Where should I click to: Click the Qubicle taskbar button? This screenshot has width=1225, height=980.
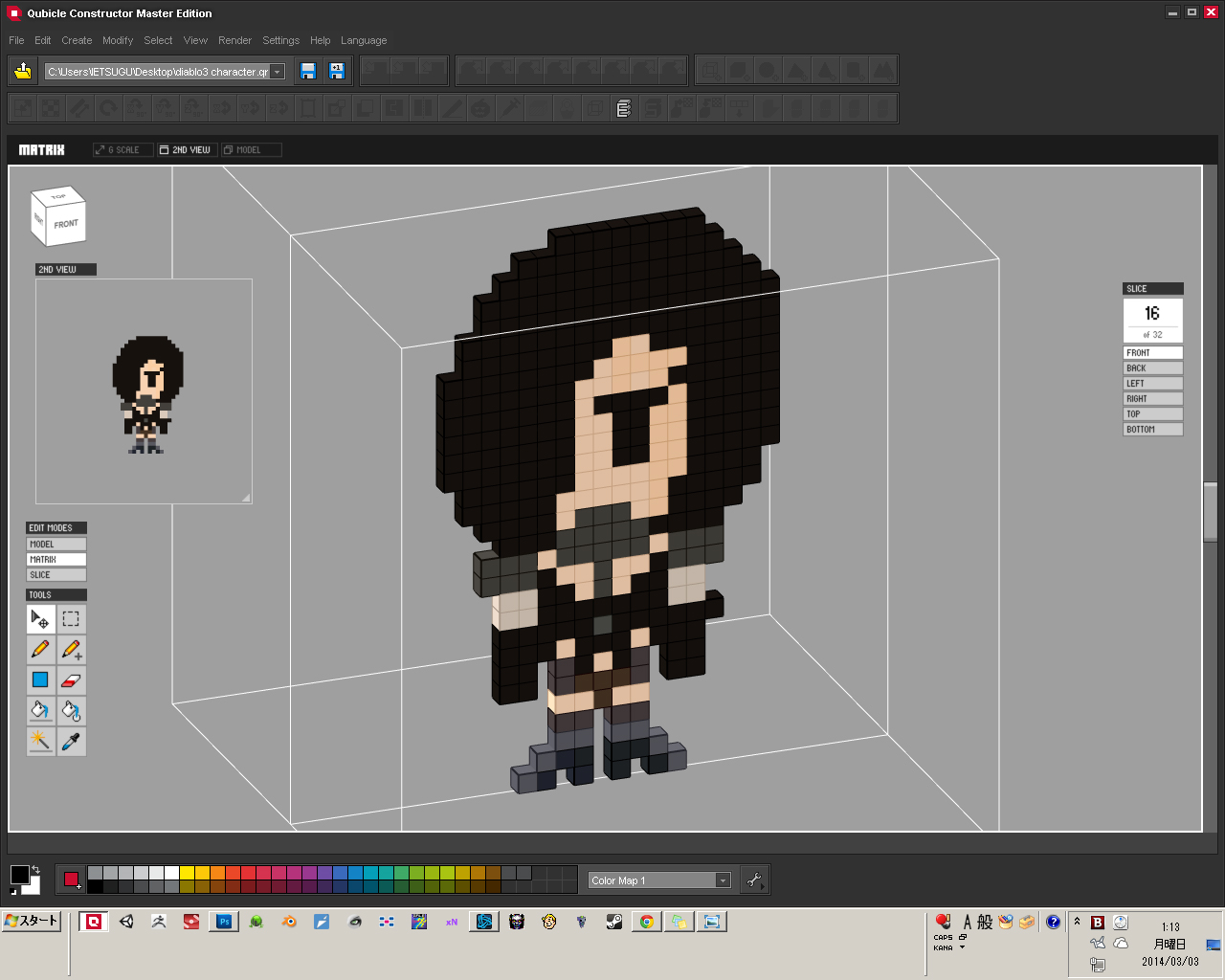94,922
